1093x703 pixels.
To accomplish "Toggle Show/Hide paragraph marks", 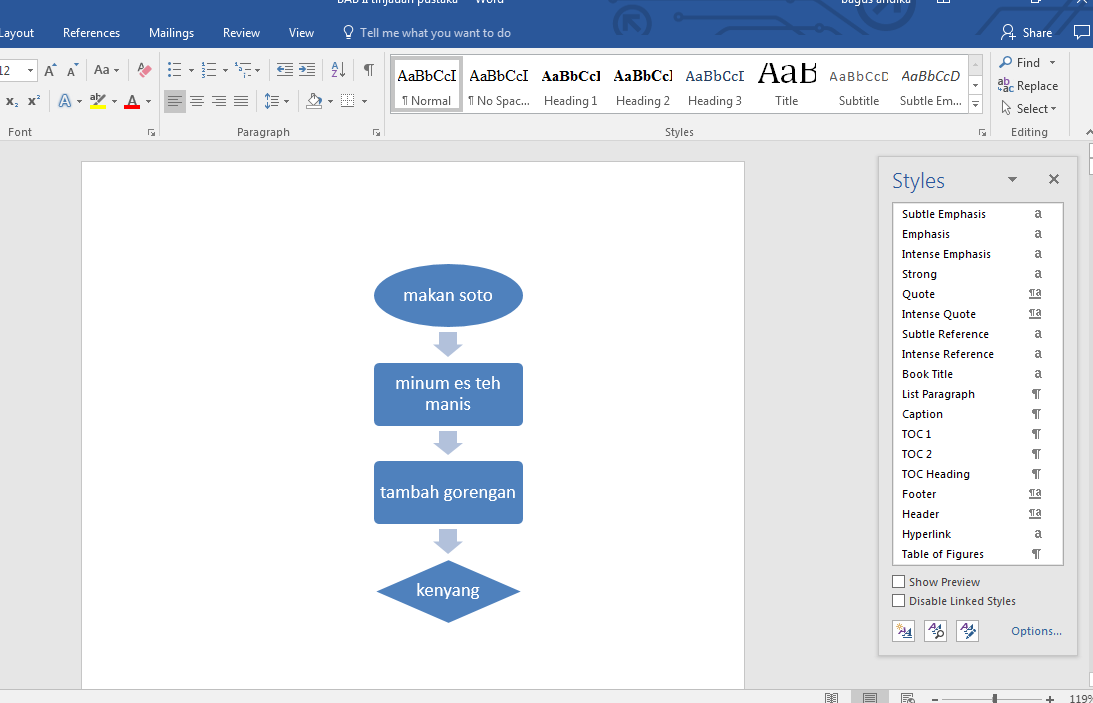I will pos(367,70).
